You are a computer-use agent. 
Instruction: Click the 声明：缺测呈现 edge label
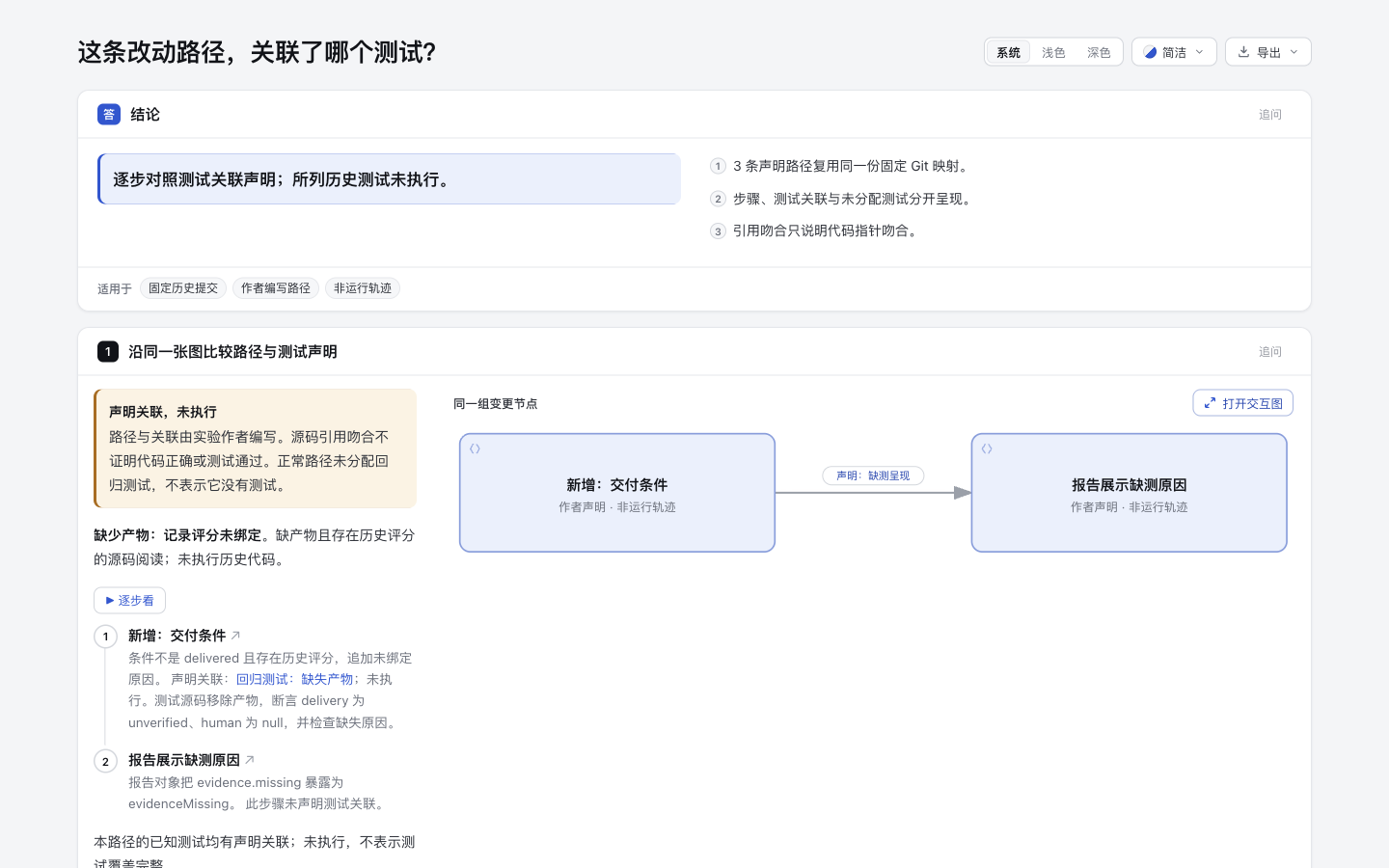[x=873, y=475]
